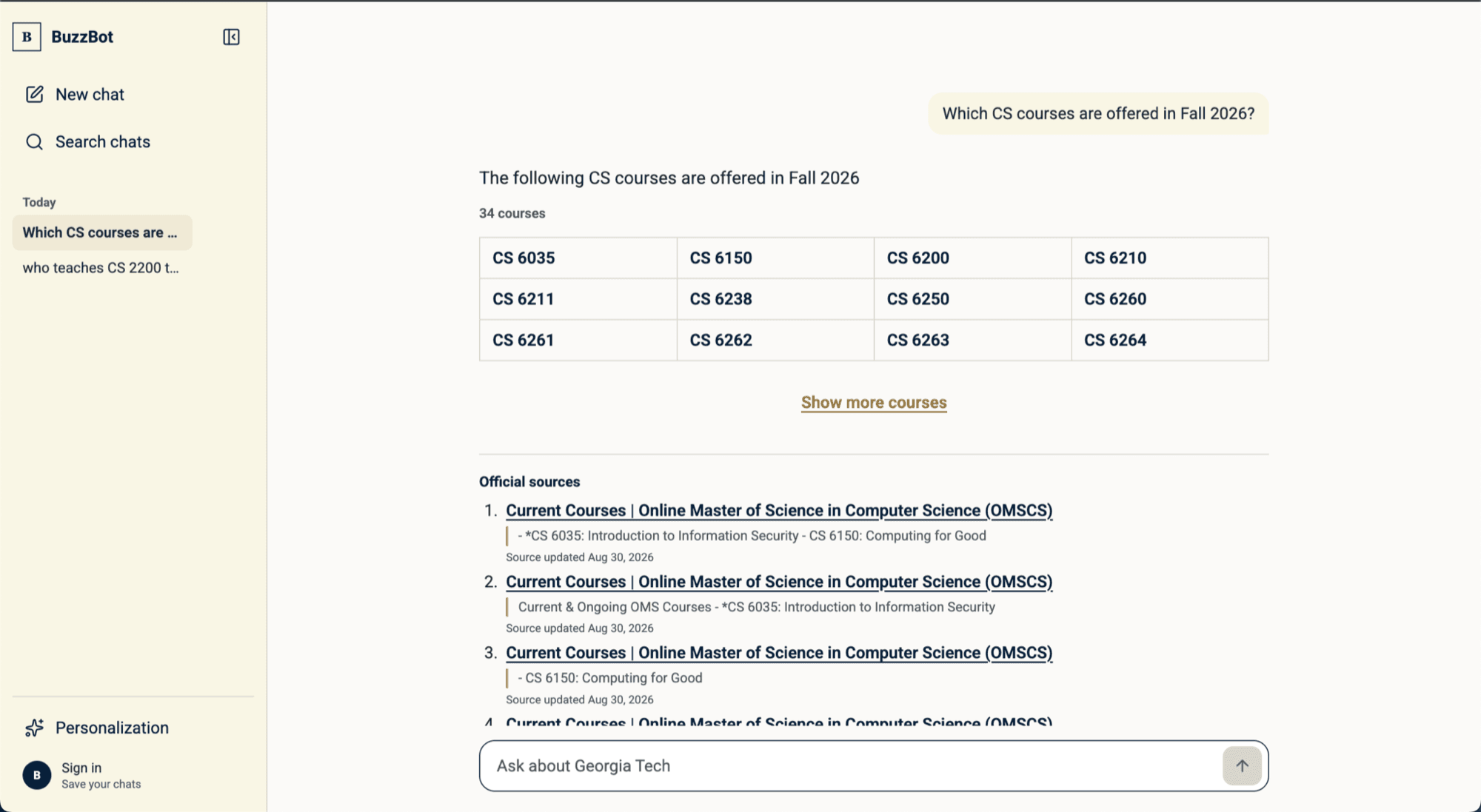
Task: Click the "Computing for Good" excerpt under source 3
Action: click(610, 678)
